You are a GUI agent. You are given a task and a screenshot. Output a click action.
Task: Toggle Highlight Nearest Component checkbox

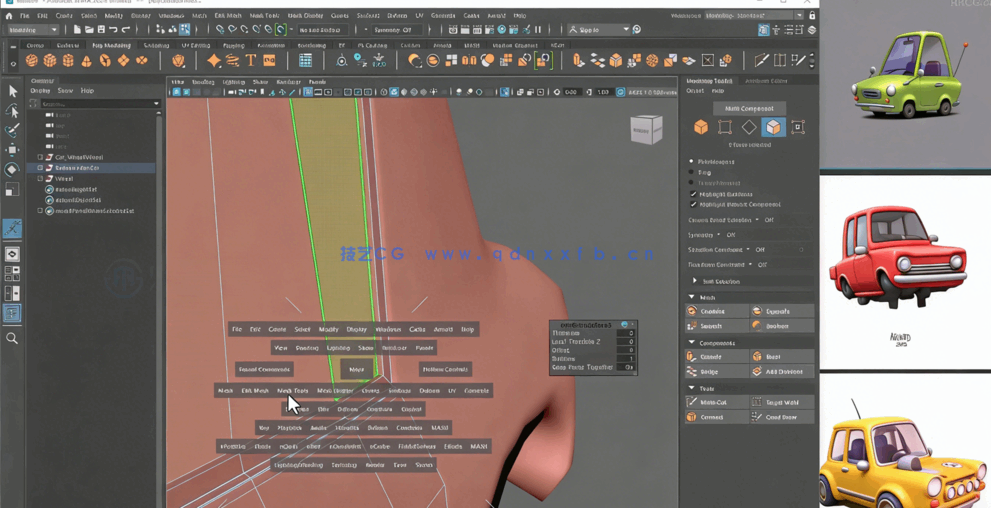point(693,204)
